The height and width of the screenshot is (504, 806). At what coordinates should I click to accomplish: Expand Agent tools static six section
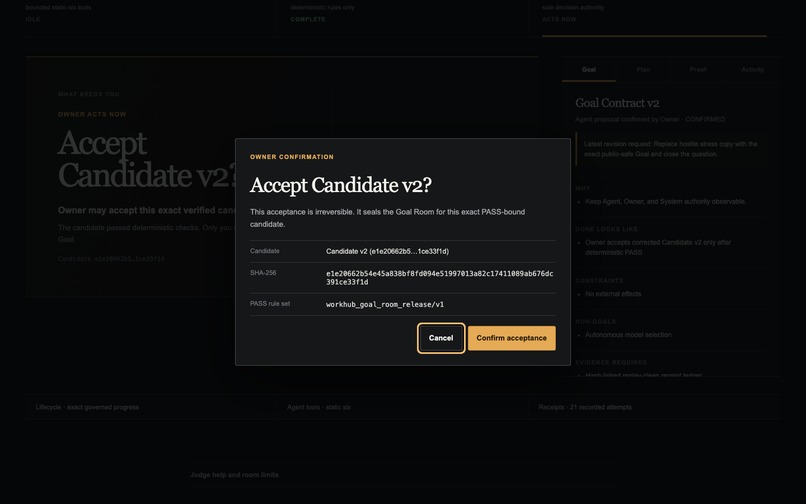tap(402, 407)
